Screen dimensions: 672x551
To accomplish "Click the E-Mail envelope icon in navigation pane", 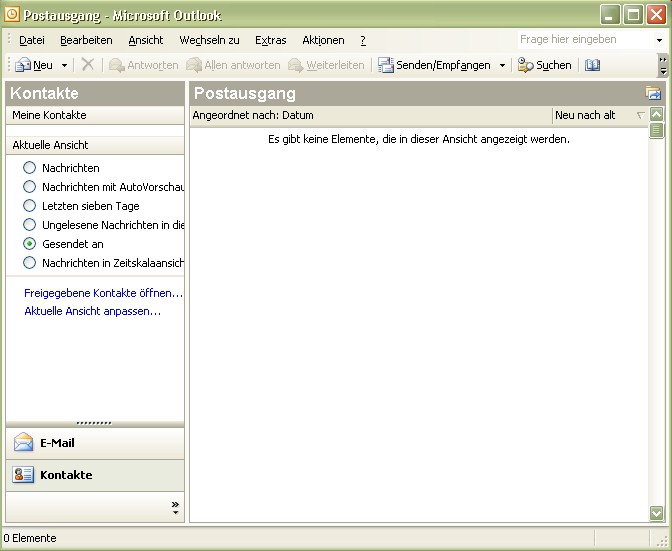I will pos(23,443).
